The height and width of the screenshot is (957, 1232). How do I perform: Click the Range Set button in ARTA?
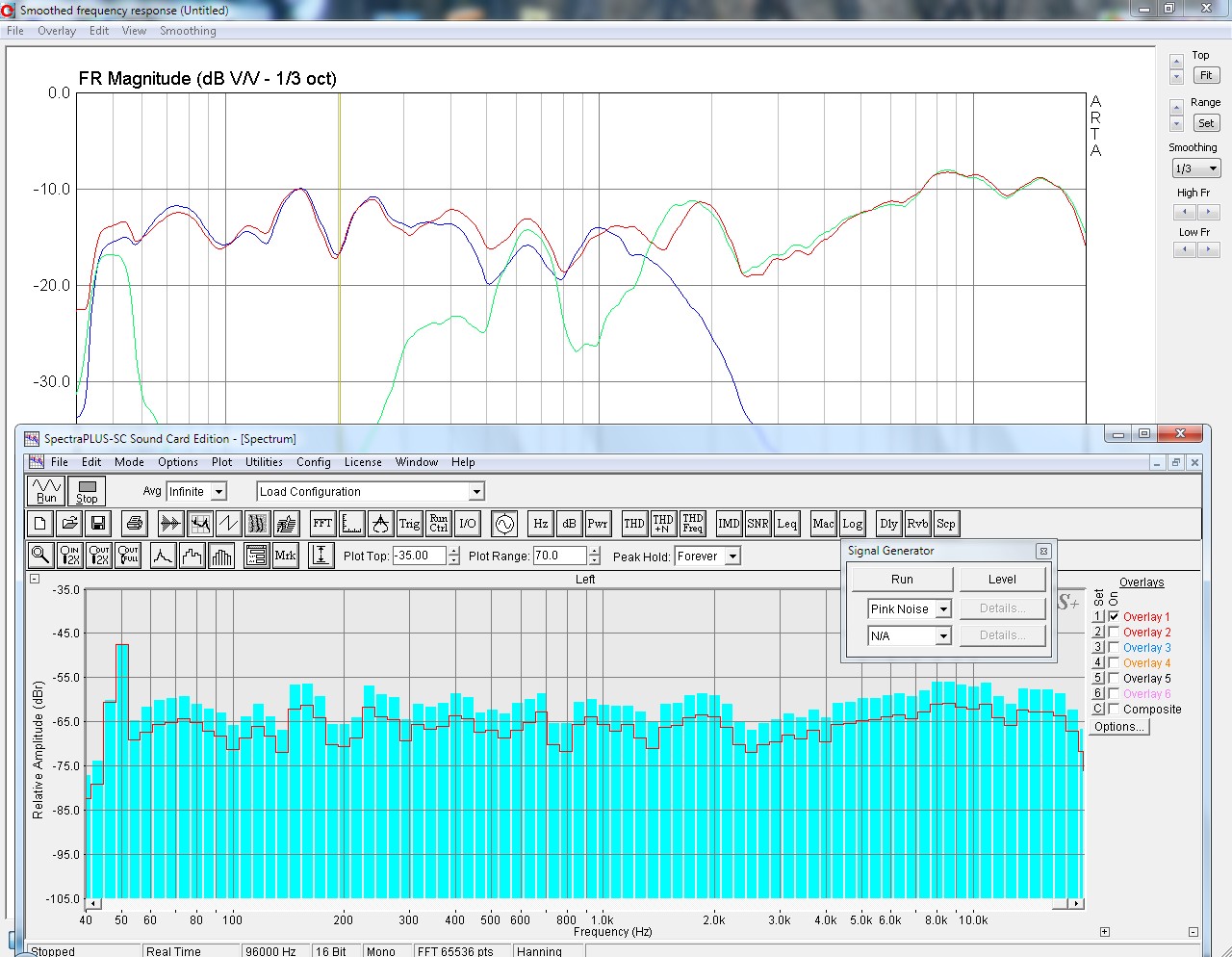coord(1206,123)
